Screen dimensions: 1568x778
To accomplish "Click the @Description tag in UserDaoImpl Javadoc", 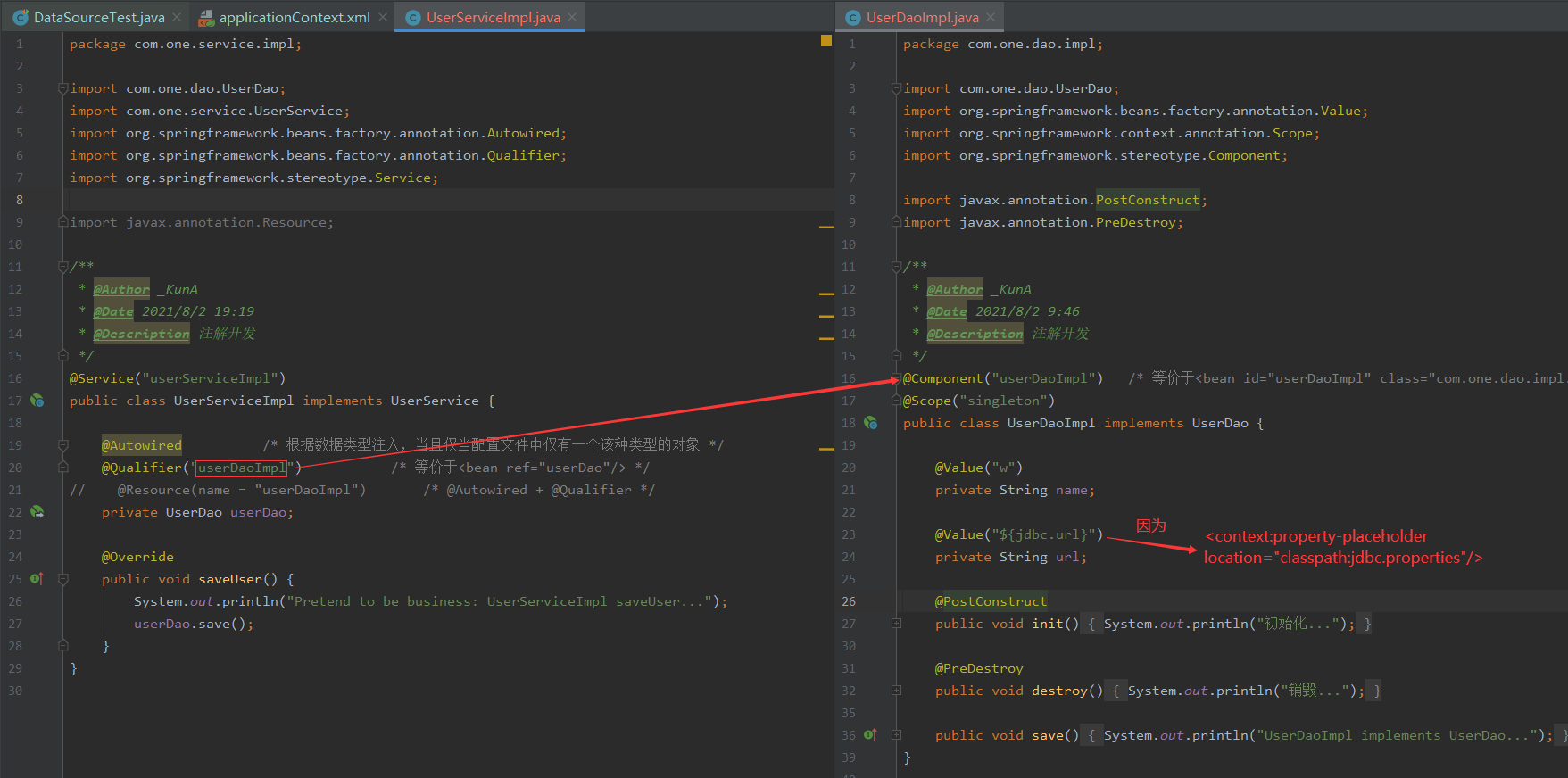I will [x=975, y=334].
